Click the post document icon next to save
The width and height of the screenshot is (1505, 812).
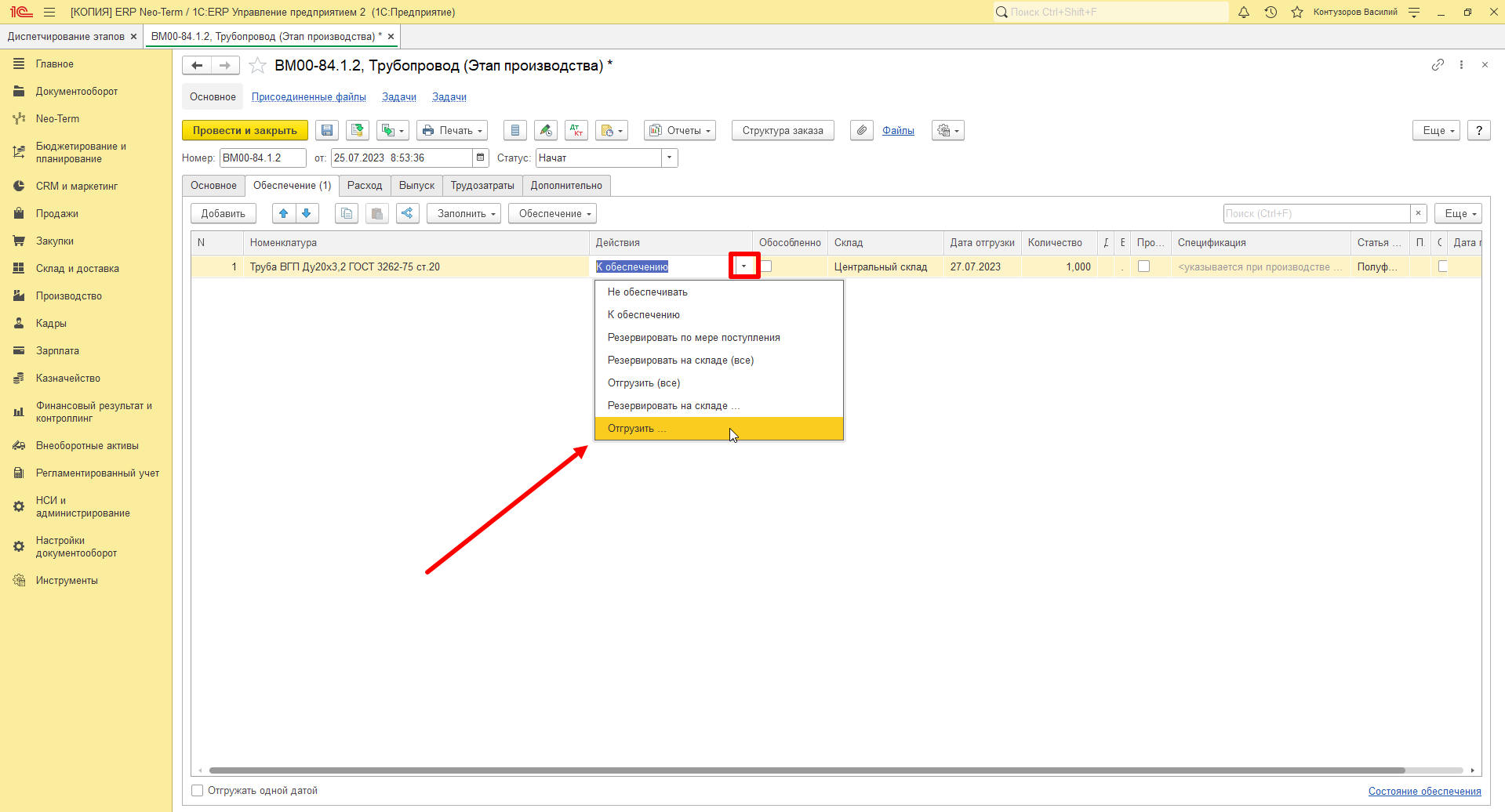[x=358, y=130]
